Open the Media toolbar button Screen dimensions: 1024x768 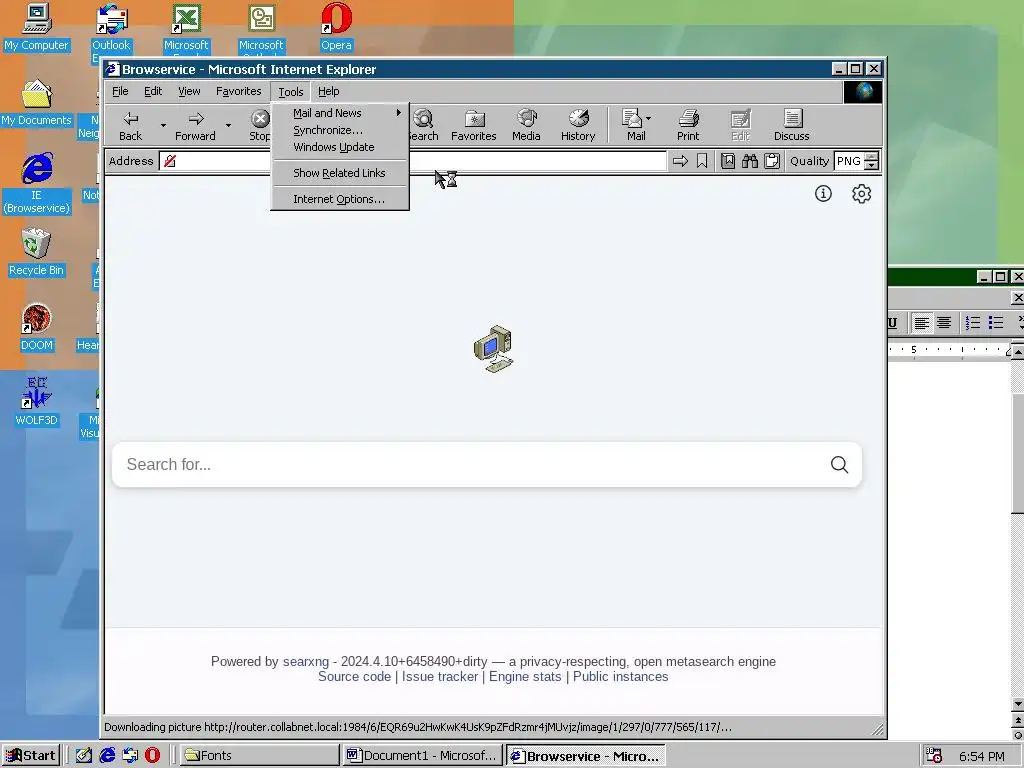tap(526, 125)
